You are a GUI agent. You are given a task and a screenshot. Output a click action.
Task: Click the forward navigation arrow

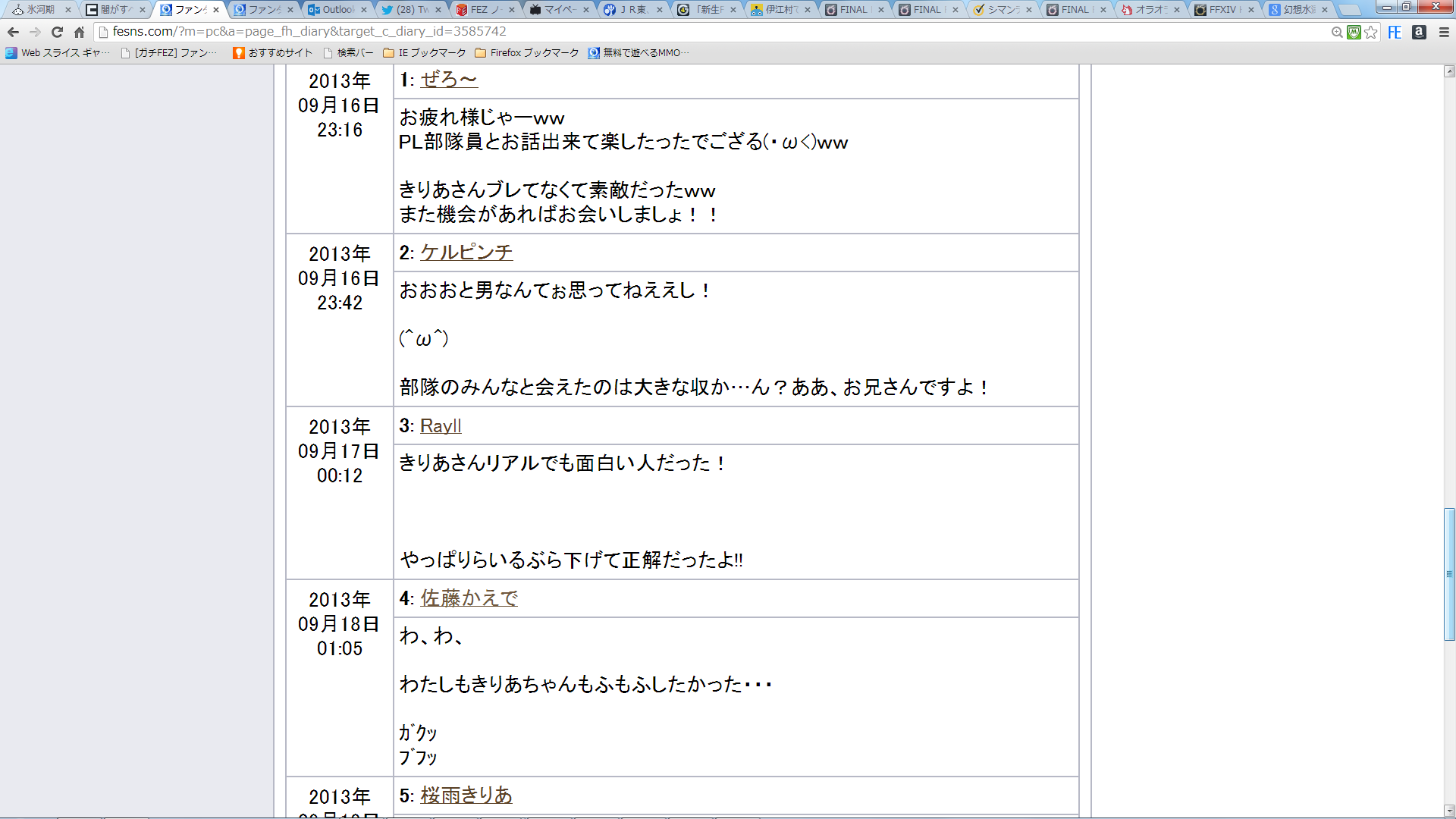[x=35, y=32]
